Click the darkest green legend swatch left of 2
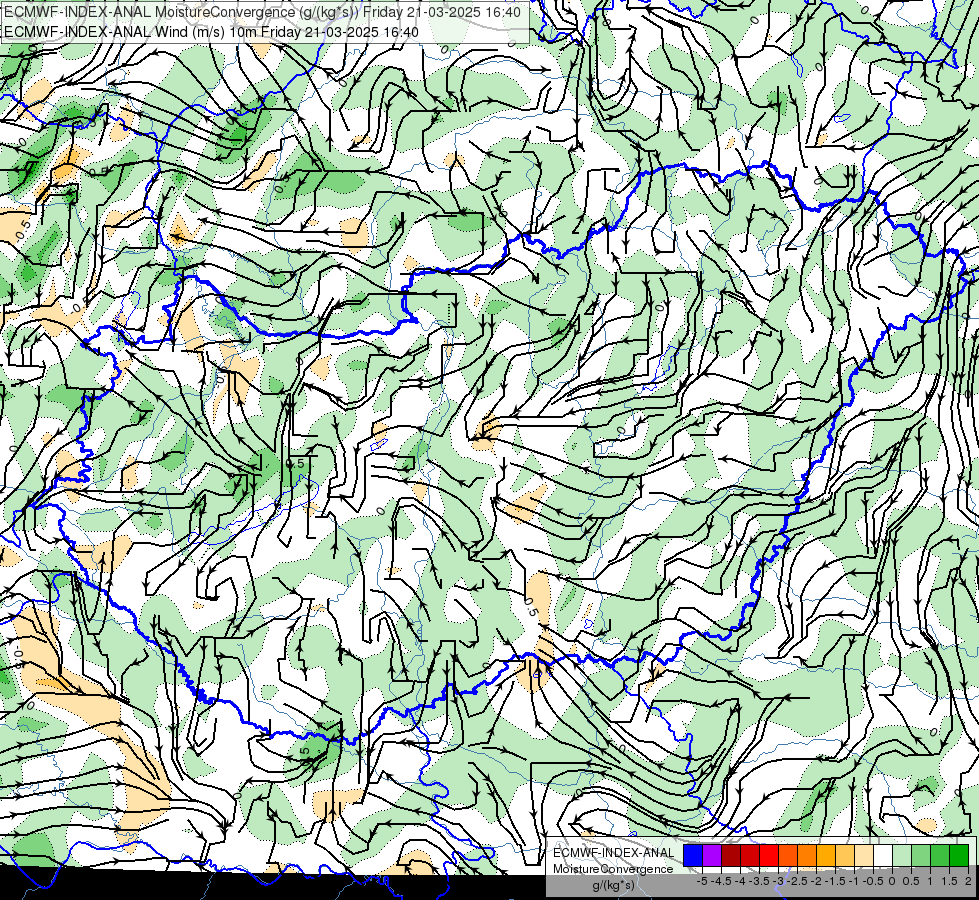The width and height of the screenshot is (979, 900). [x=959, y=855]
